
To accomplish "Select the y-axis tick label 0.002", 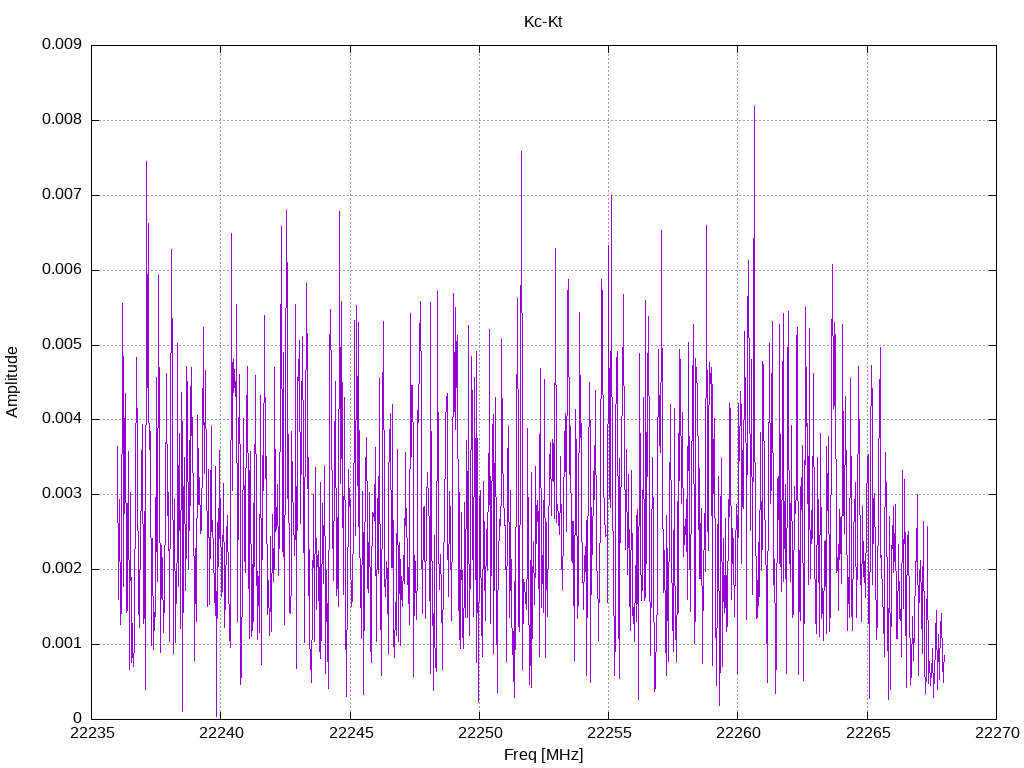I will tap(62, 569).
